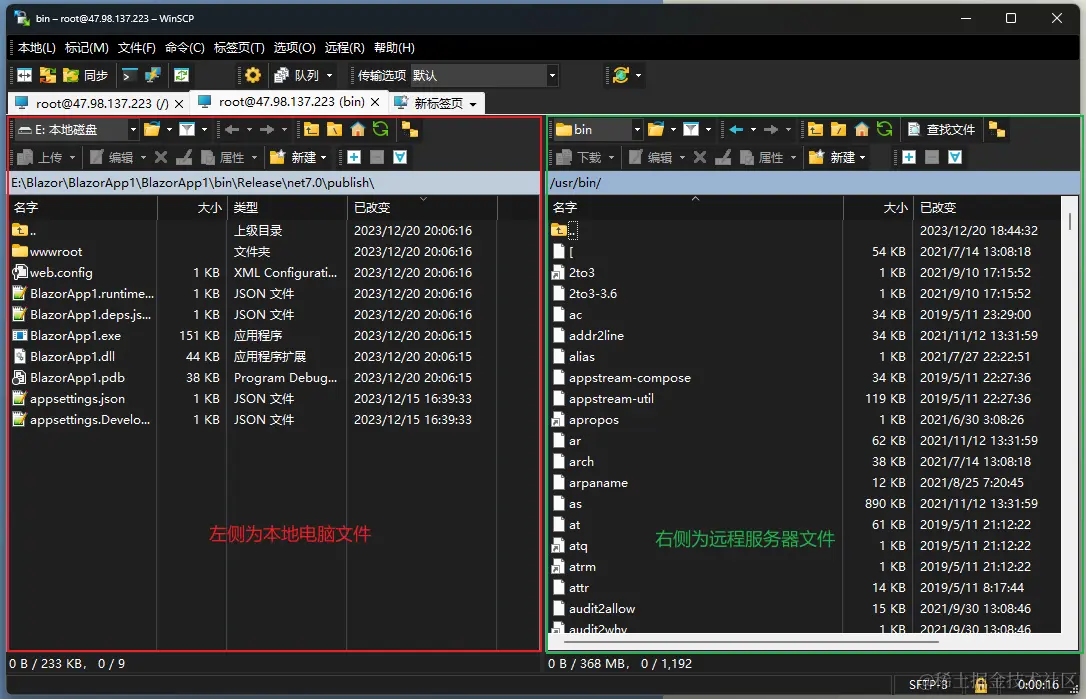Click the remote path /usr/bin/ bar
Screen dimensions: 1086x699
coord(813,183)
